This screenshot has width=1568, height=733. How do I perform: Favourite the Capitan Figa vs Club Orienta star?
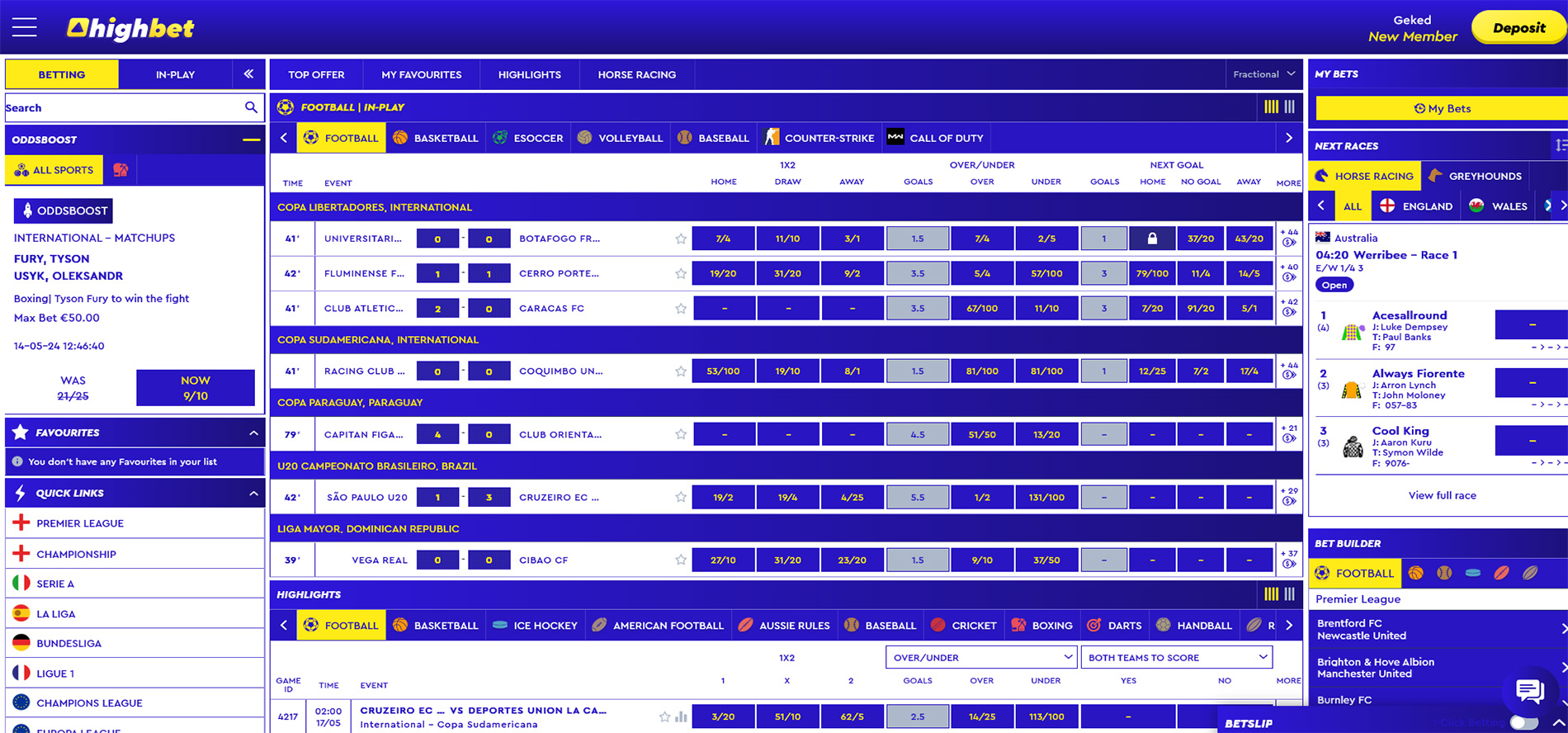(681, 434)
